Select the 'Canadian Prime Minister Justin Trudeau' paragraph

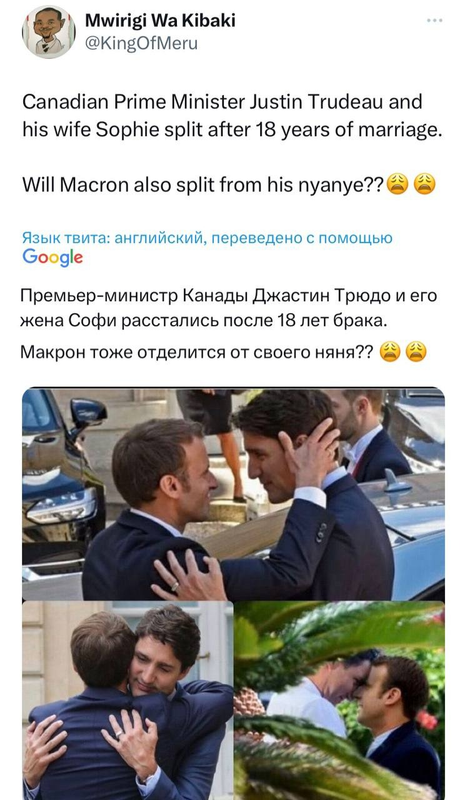pos(232,116)
